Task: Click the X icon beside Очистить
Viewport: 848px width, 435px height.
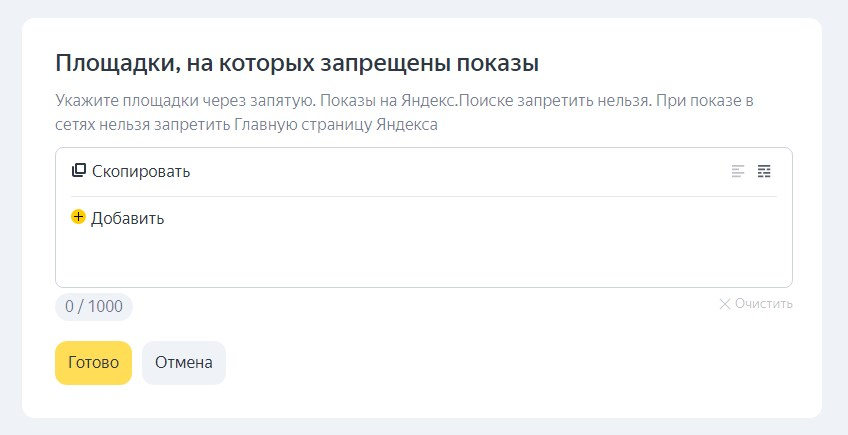Action: (x=725, y=303)
